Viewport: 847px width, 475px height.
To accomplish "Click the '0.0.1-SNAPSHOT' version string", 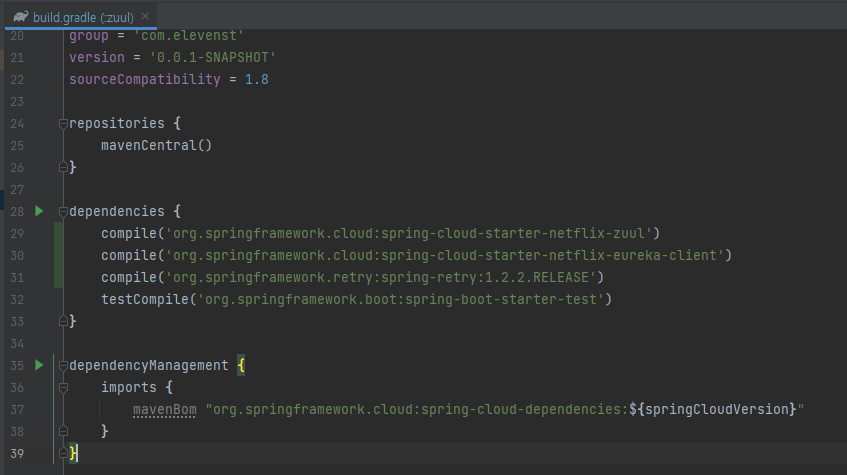I will point(212,57).
